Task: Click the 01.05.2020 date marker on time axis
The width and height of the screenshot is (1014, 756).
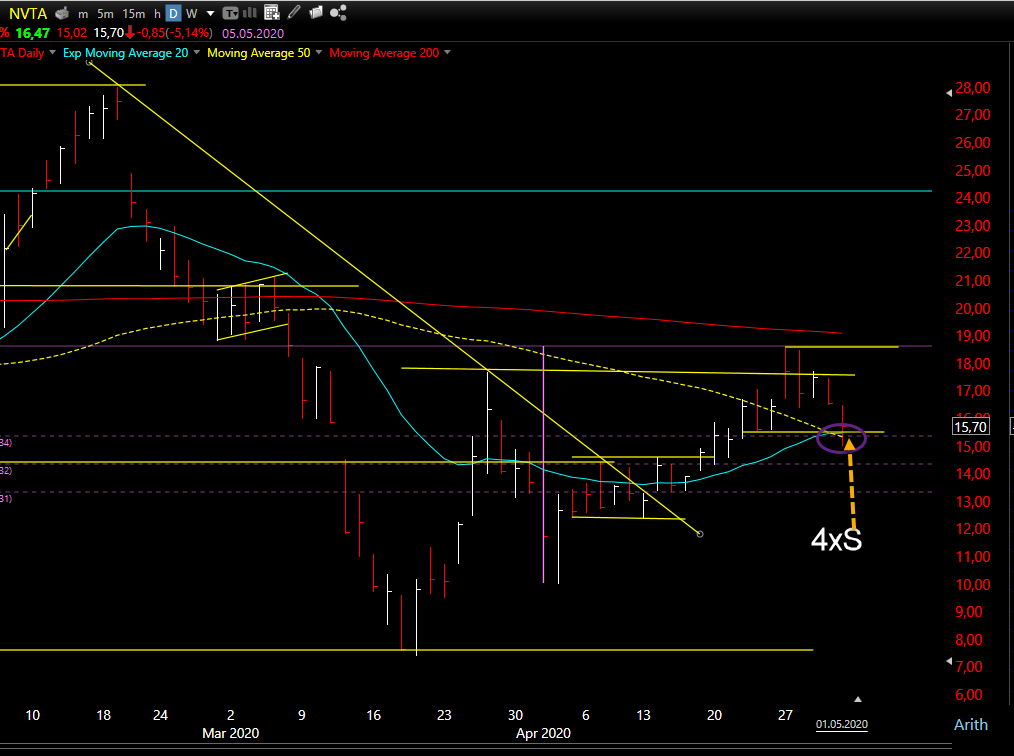Action: tap(841, 724)
